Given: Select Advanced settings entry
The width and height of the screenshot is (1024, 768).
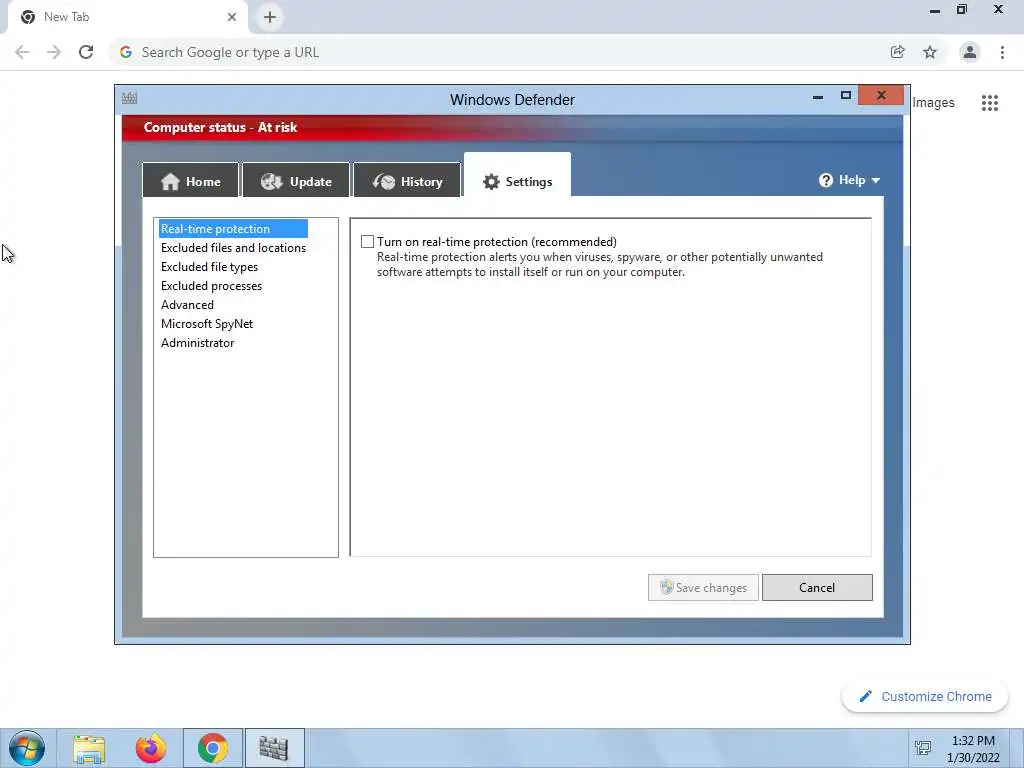Looking at the screenshot, I should click(x=187, y=304).
